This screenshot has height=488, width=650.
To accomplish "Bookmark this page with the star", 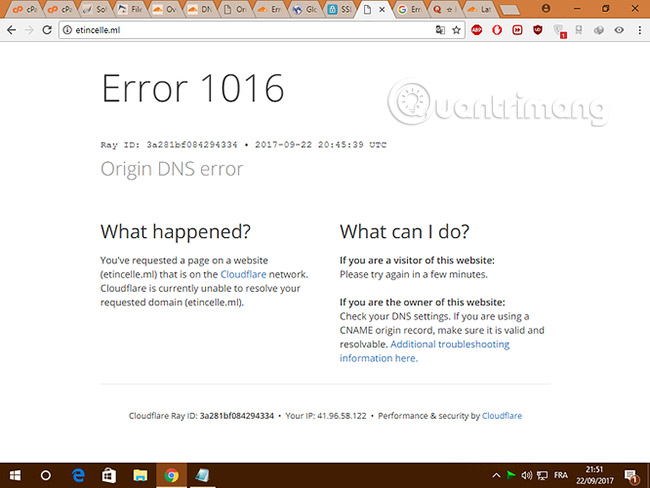I will (456, 30).
